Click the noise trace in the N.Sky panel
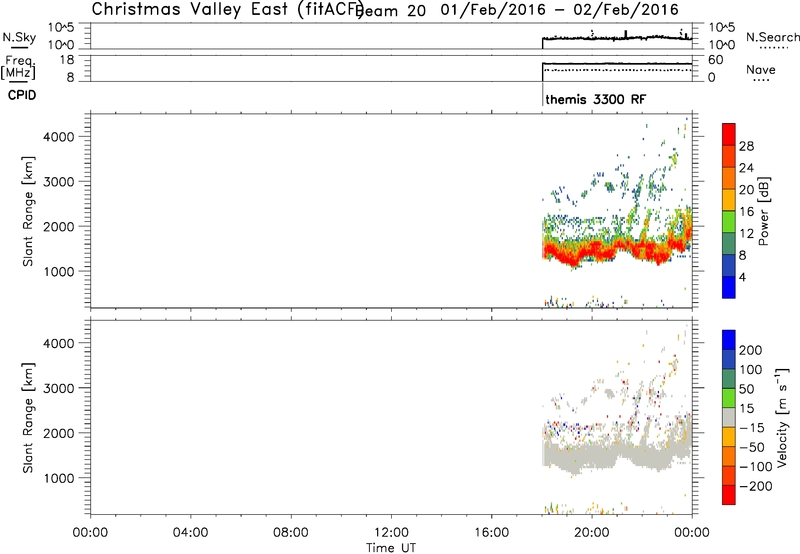 (x=617, y=38)
